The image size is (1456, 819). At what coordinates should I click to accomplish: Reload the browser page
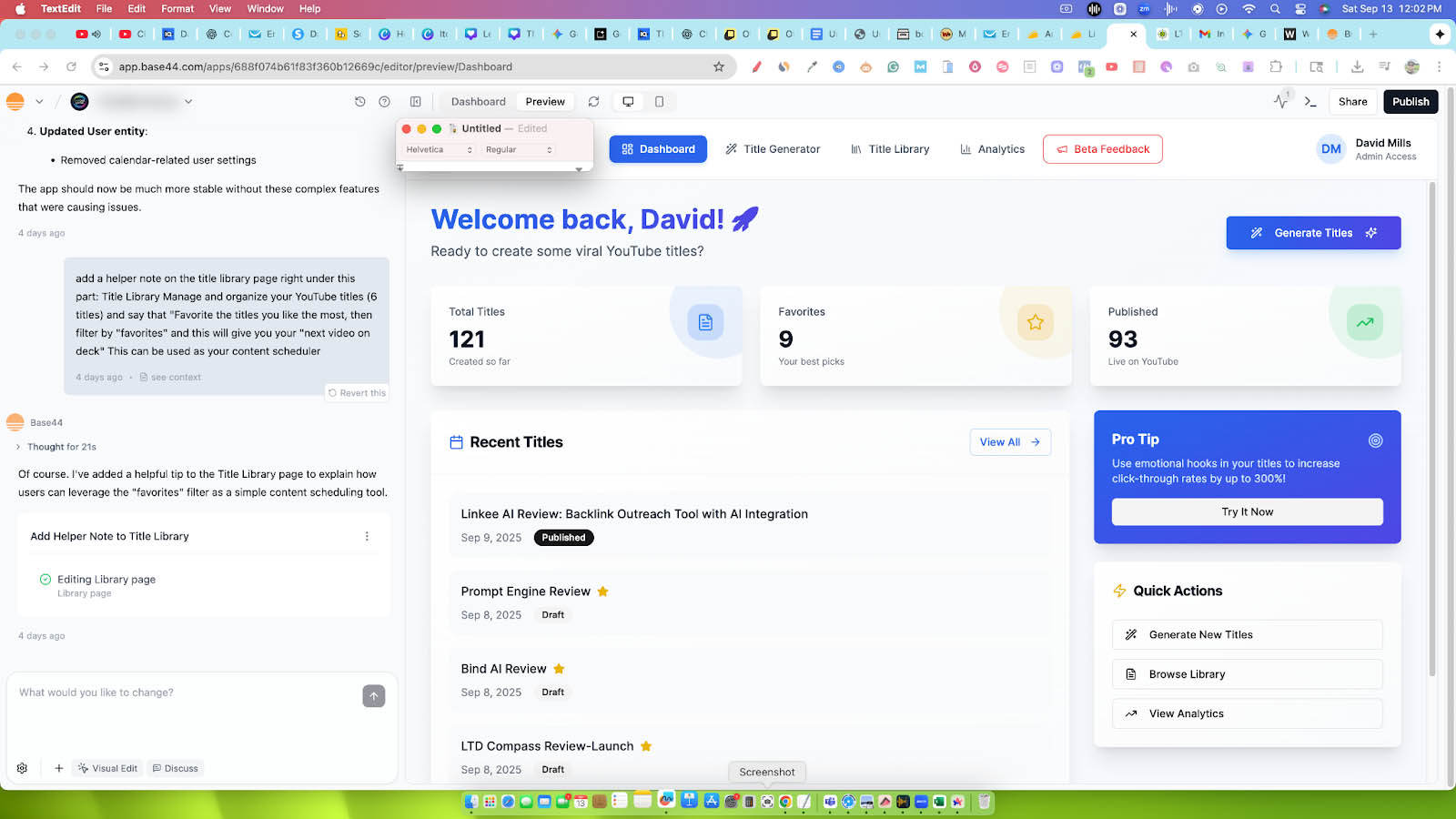71,66
